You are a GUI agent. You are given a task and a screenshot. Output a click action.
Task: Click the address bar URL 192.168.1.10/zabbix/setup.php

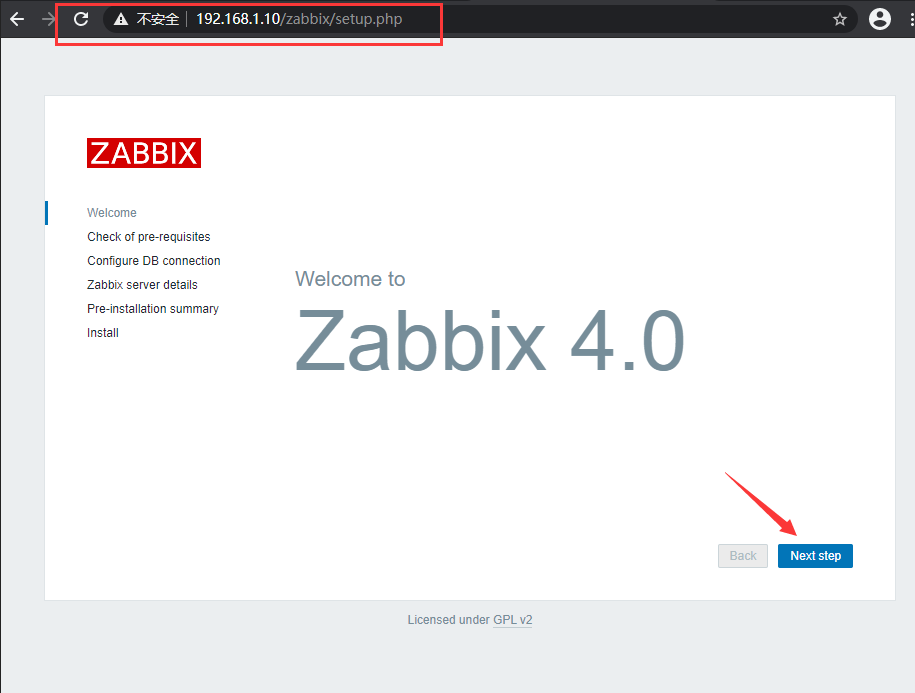[299, 19]
